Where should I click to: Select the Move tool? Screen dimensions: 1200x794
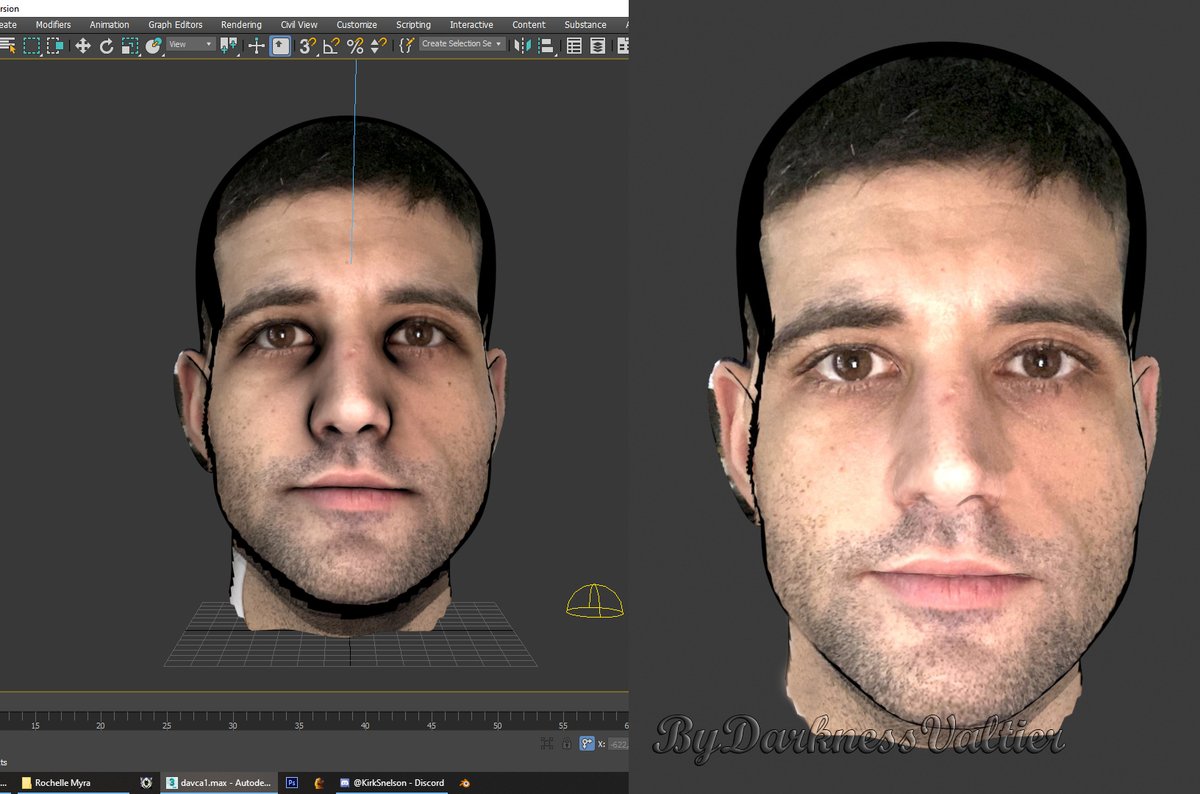[x=83, y=45]
